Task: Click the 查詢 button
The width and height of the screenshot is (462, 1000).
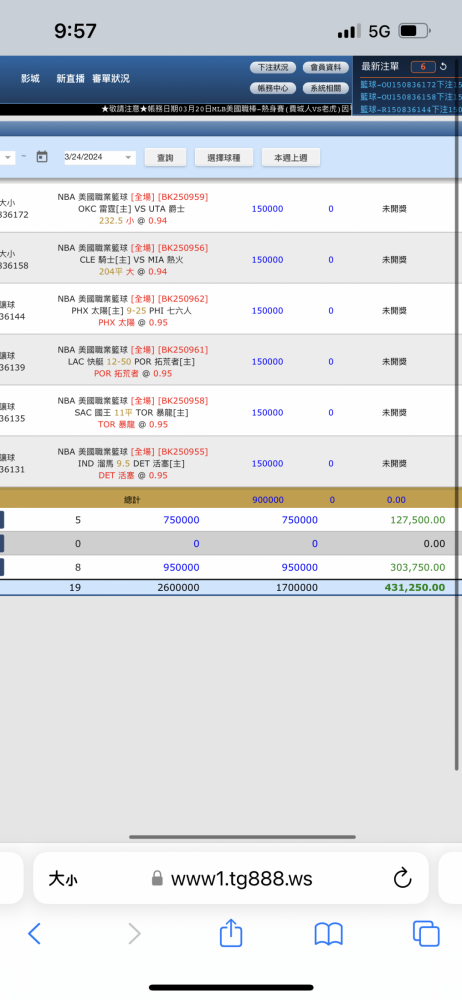Action: point(165,158)
